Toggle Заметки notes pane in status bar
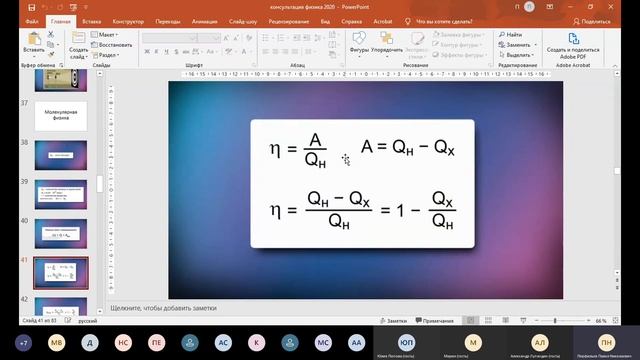This screenshot has width=640, height=360. [x=393, y=321]
